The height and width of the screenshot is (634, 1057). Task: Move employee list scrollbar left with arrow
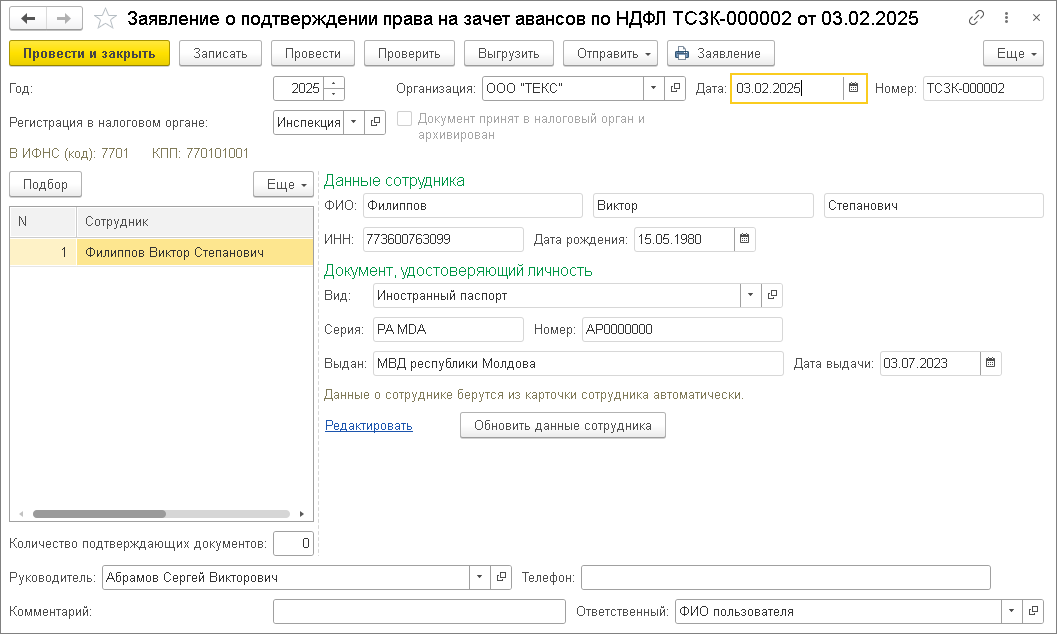pos(21,514)
